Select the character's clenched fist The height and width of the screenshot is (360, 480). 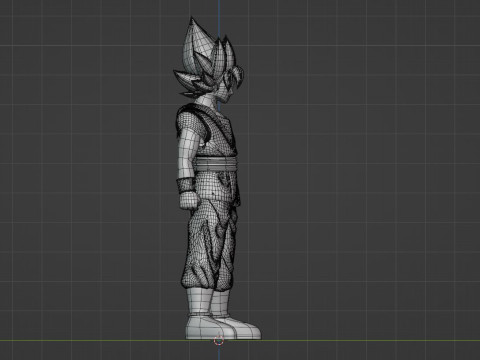tap(190, 201)
